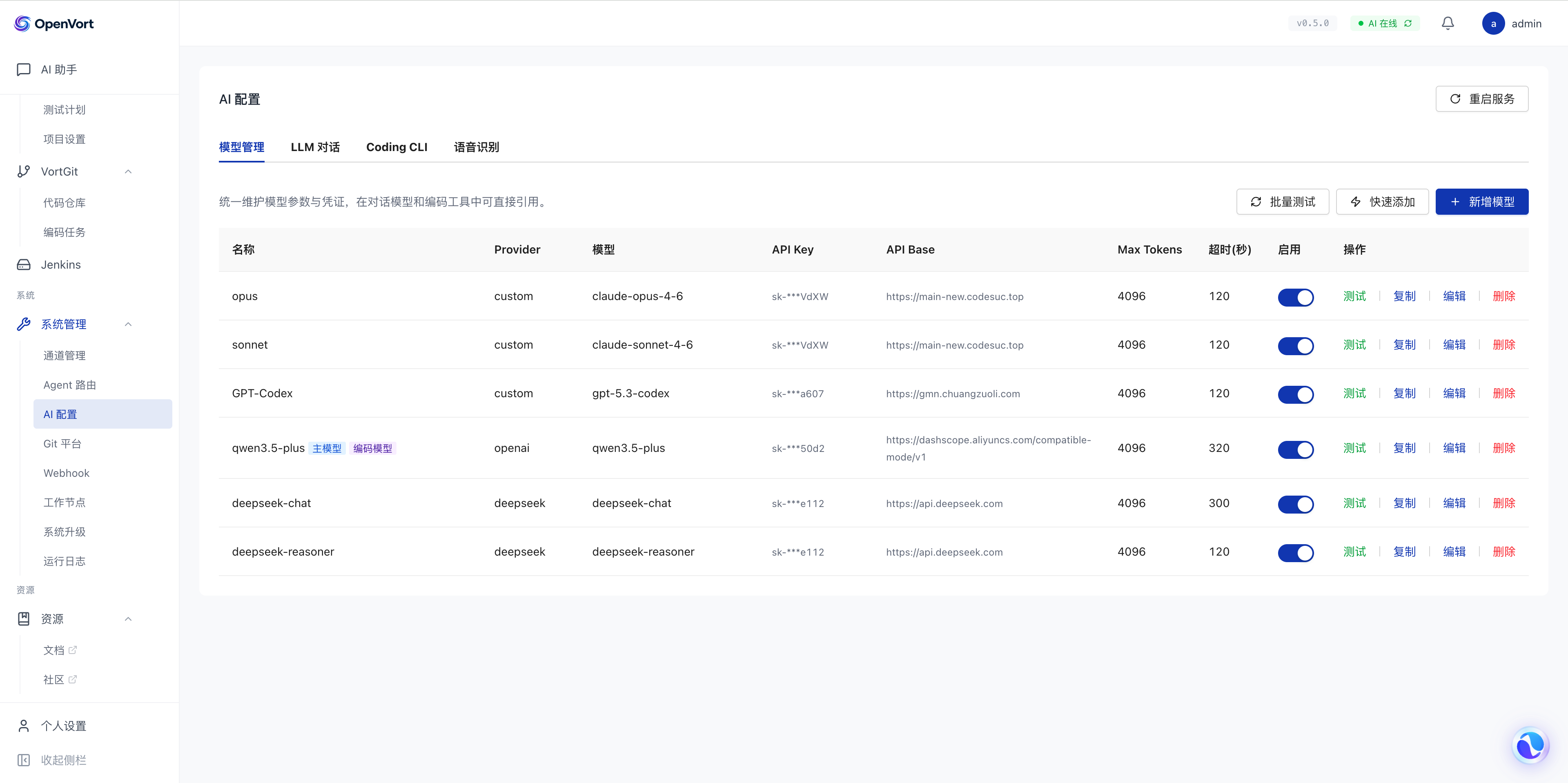Disable the opus model toggle
The height and width of the screenshot is (783, 1568).
(1296, 297)
